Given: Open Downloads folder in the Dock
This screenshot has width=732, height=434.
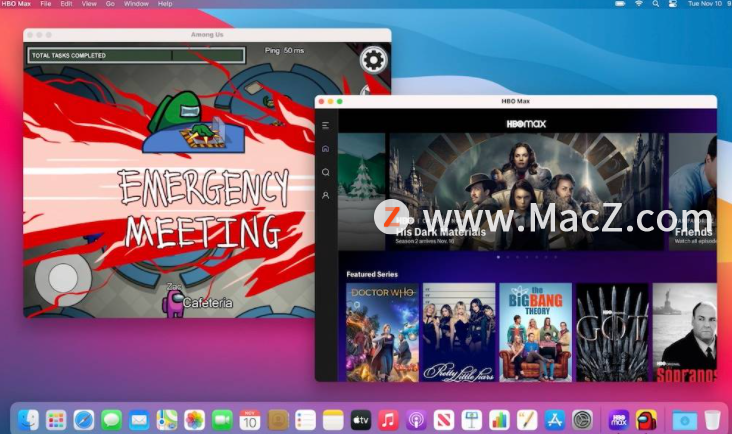Looking at the screenshot, I should click(684, 420).
